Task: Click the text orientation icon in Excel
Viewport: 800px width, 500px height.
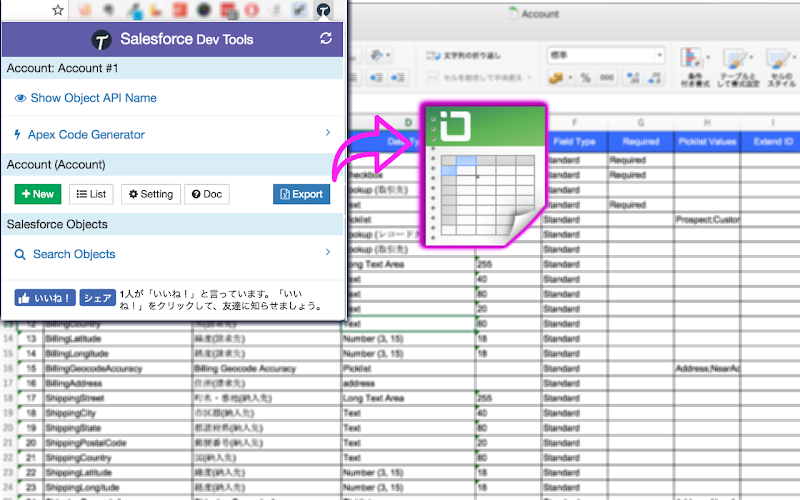Action: pyautogui.click(x=377, y=55)
